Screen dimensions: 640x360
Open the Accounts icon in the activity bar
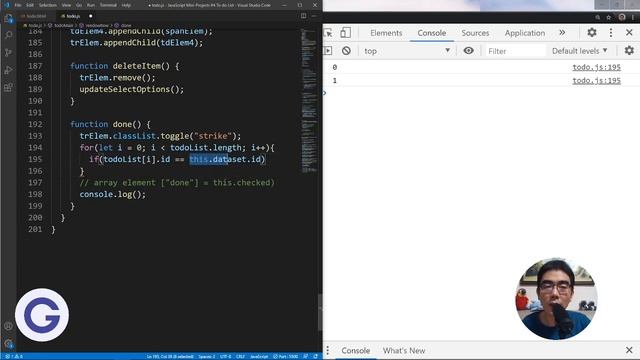[x=8, y=326]
